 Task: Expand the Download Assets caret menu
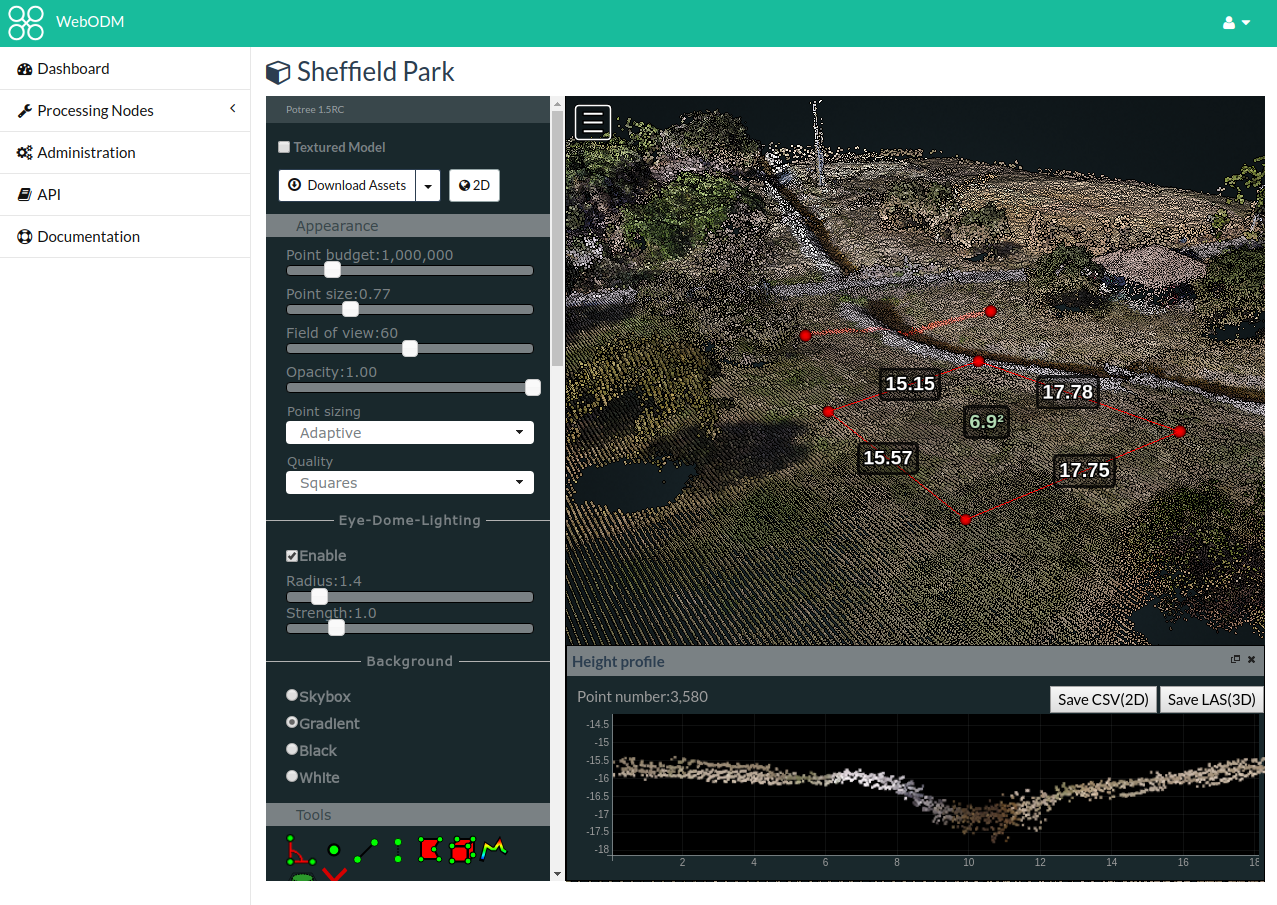point(428,186)
